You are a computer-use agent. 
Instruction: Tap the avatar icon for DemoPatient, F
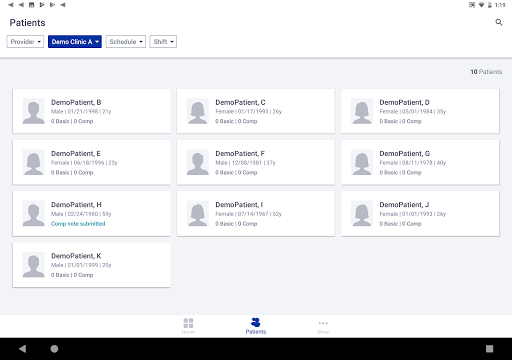pos(198,162)
